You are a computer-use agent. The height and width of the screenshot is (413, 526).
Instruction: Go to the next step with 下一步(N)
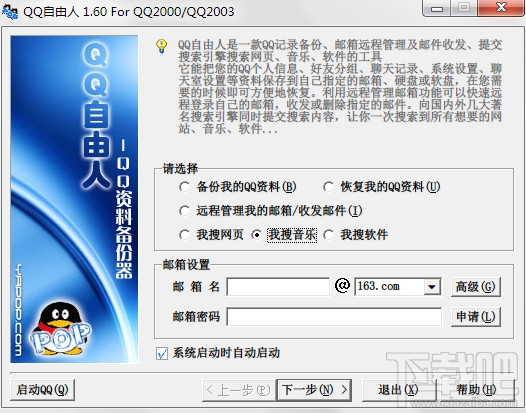tap(314, 390)
